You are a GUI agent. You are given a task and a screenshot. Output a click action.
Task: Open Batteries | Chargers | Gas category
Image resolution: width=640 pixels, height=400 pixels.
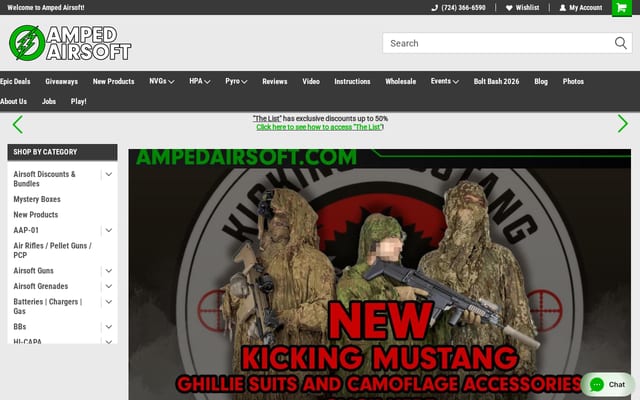(x=47, y=306)
